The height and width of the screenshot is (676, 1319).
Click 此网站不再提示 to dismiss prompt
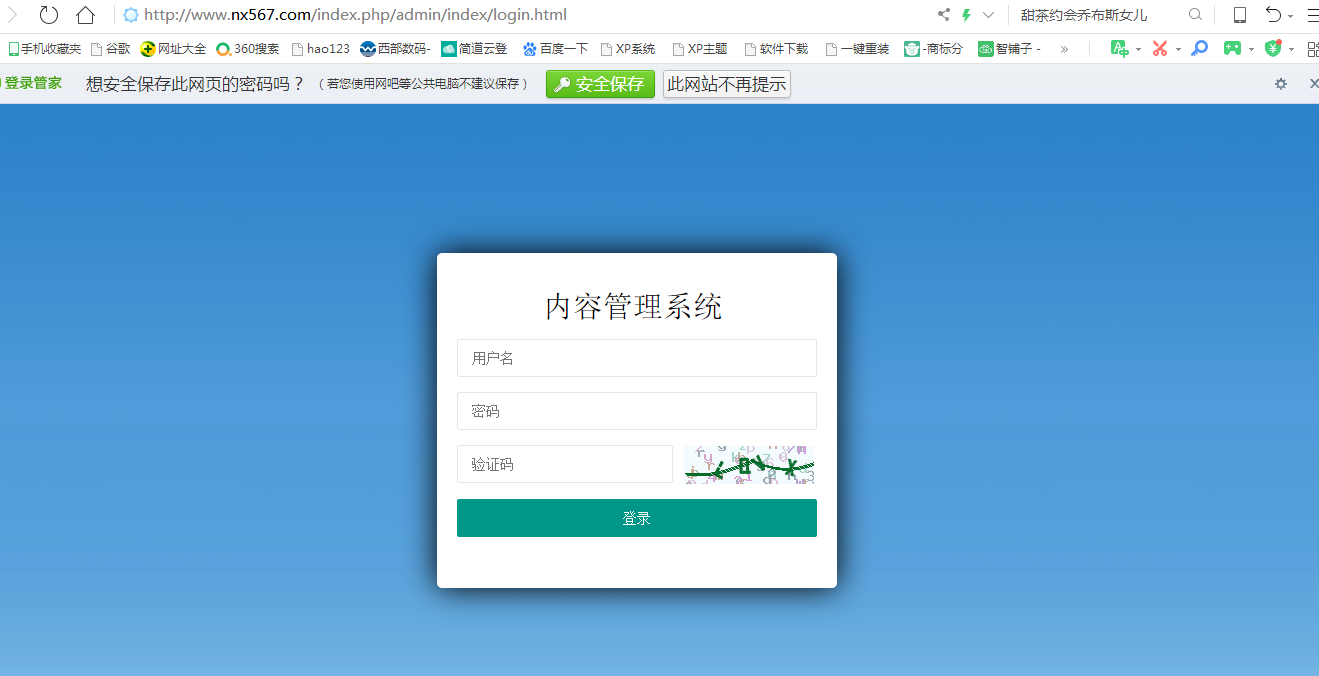pyautogui.click(x=726, y=84)
